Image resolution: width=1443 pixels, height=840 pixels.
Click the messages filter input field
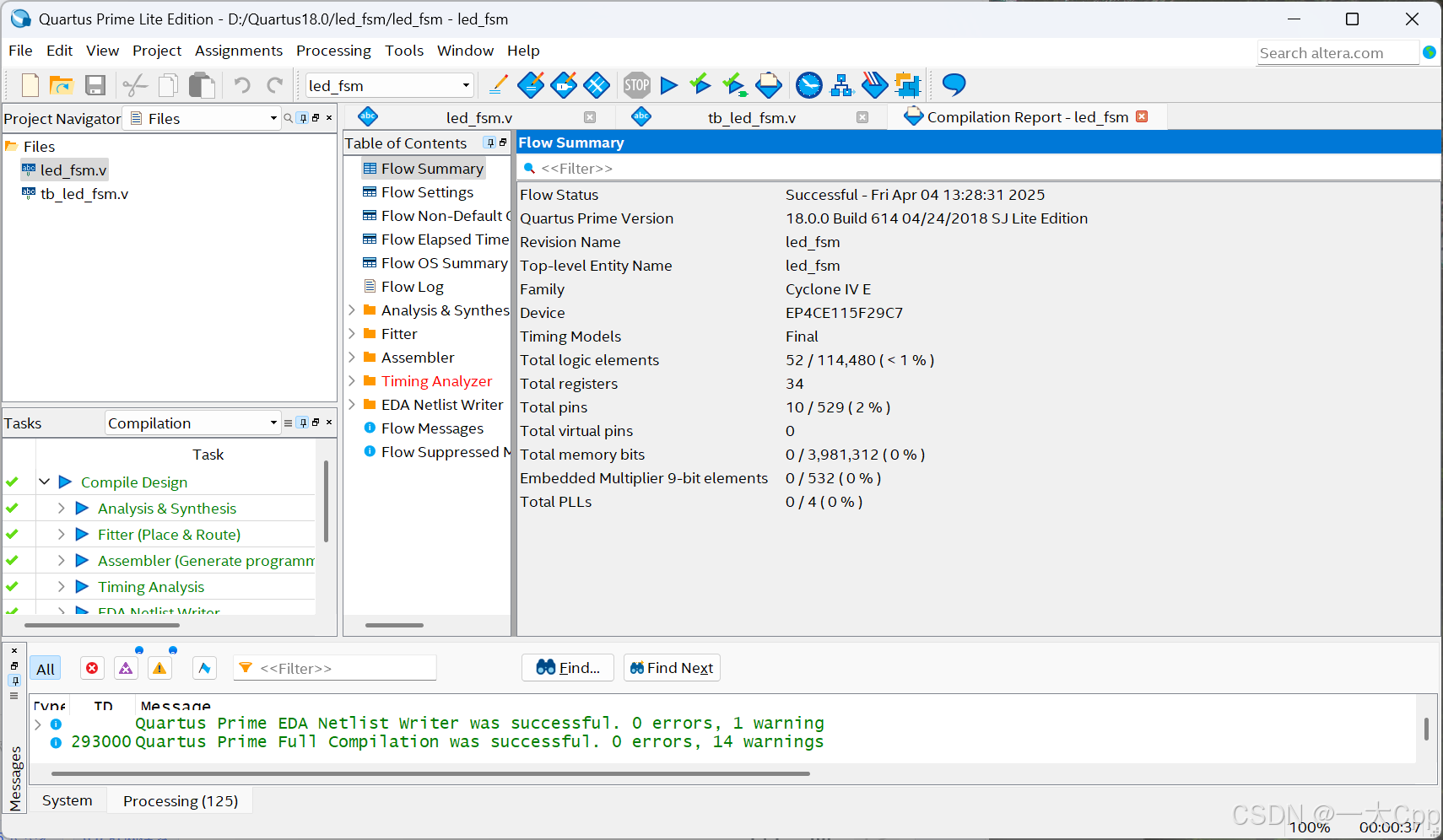pyautogui.click(x=335, y=668)
